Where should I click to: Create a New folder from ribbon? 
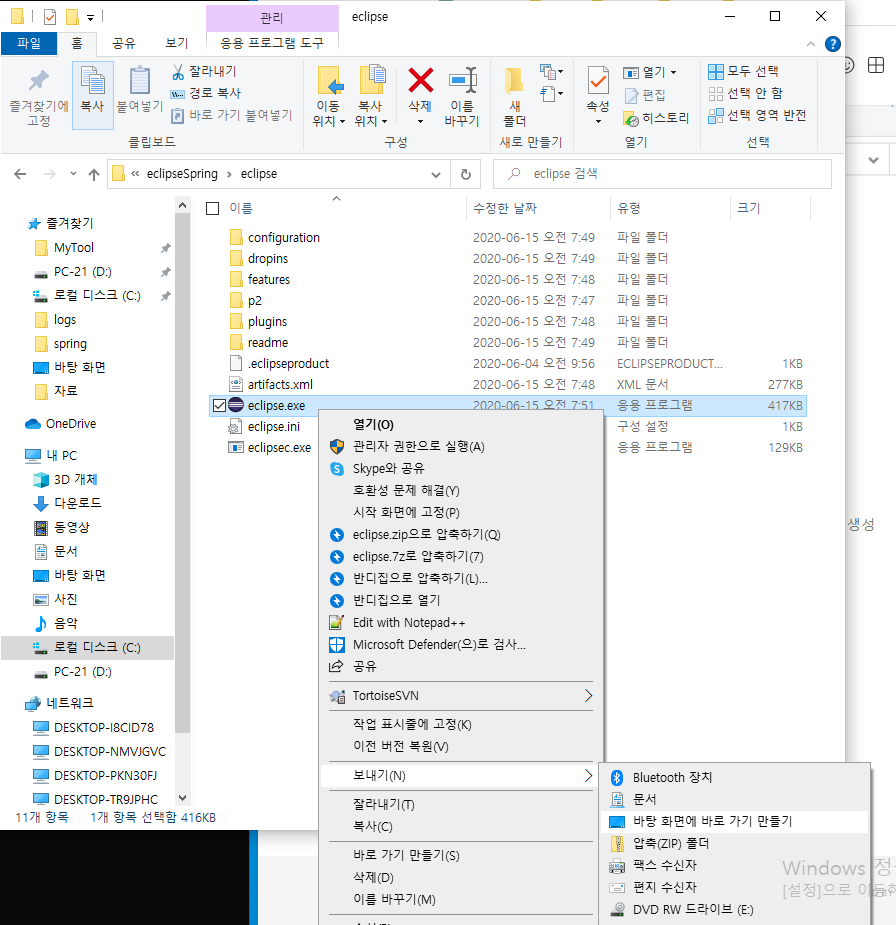point(514,96)
